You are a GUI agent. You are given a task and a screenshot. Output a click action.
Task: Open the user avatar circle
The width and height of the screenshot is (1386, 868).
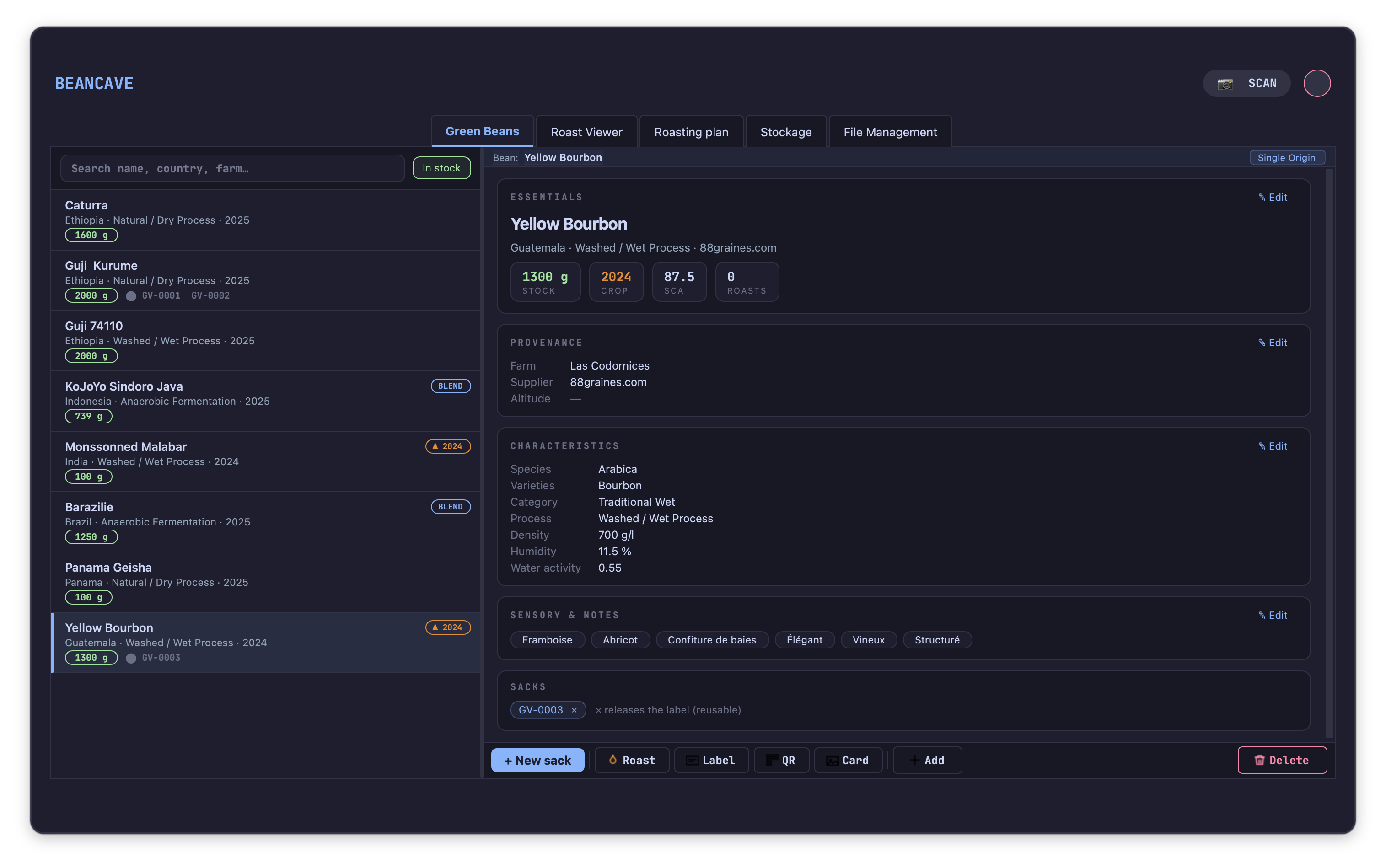point(1316,83)
